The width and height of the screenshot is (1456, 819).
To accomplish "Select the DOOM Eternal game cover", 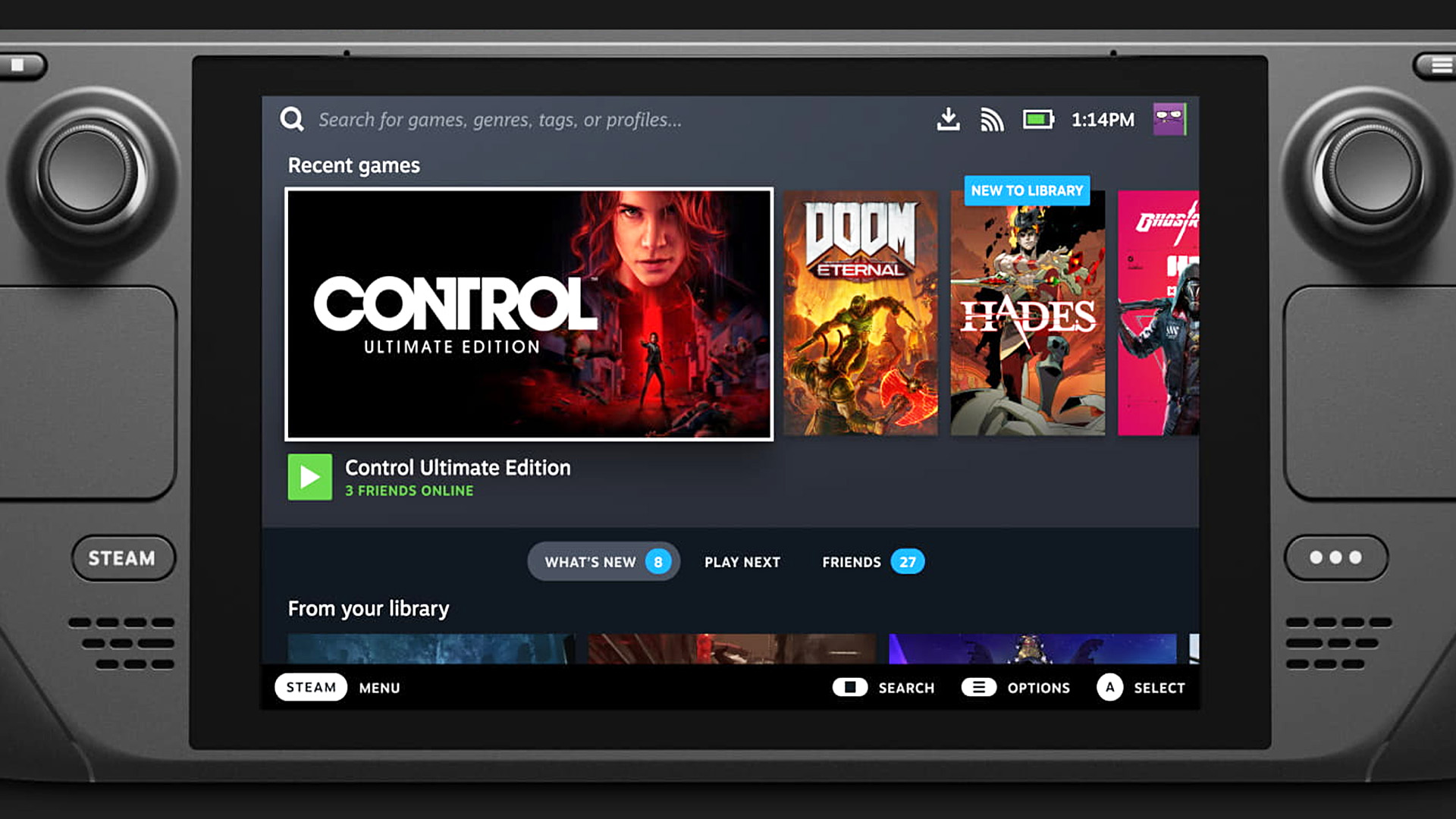I will click(x=860, y=313).
